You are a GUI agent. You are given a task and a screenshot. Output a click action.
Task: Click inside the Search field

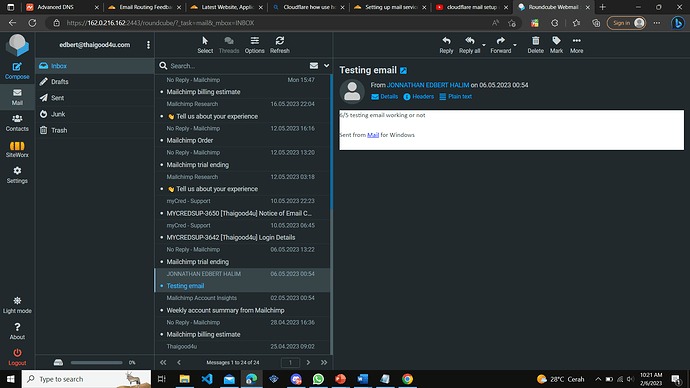[x=238, y=66]
